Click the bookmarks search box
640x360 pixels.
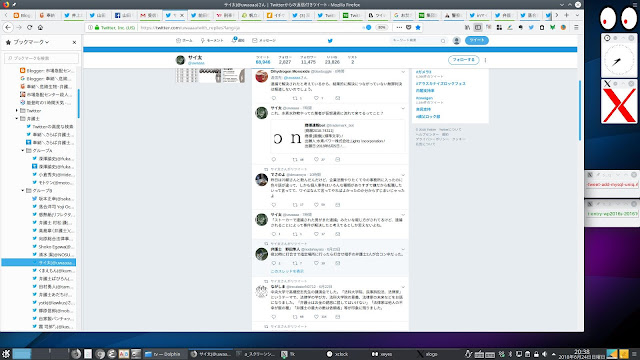pos(41,58)
